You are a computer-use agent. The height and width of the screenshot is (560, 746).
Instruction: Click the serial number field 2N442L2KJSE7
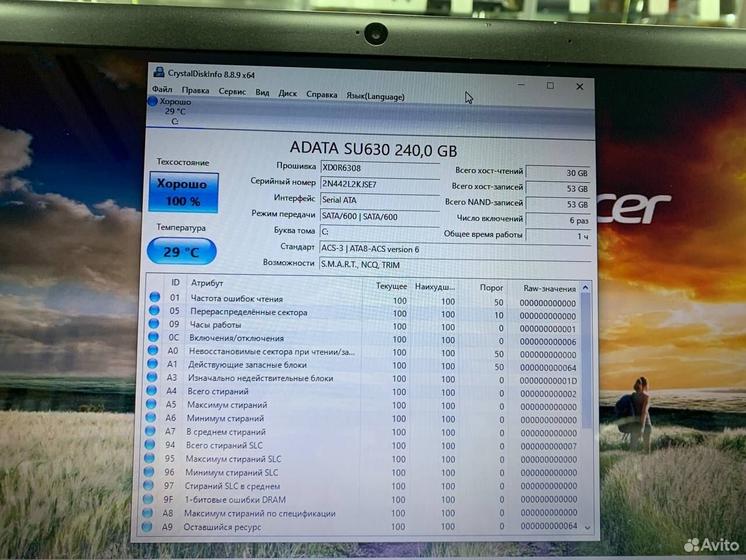click(x=378, y=184)
